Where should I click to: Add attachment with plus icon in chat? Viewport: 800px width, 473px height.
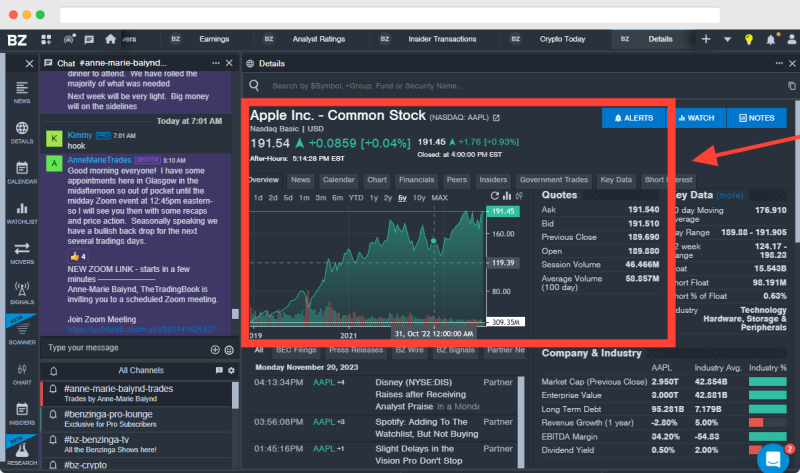pyautogui.click(x=215, y=350)
